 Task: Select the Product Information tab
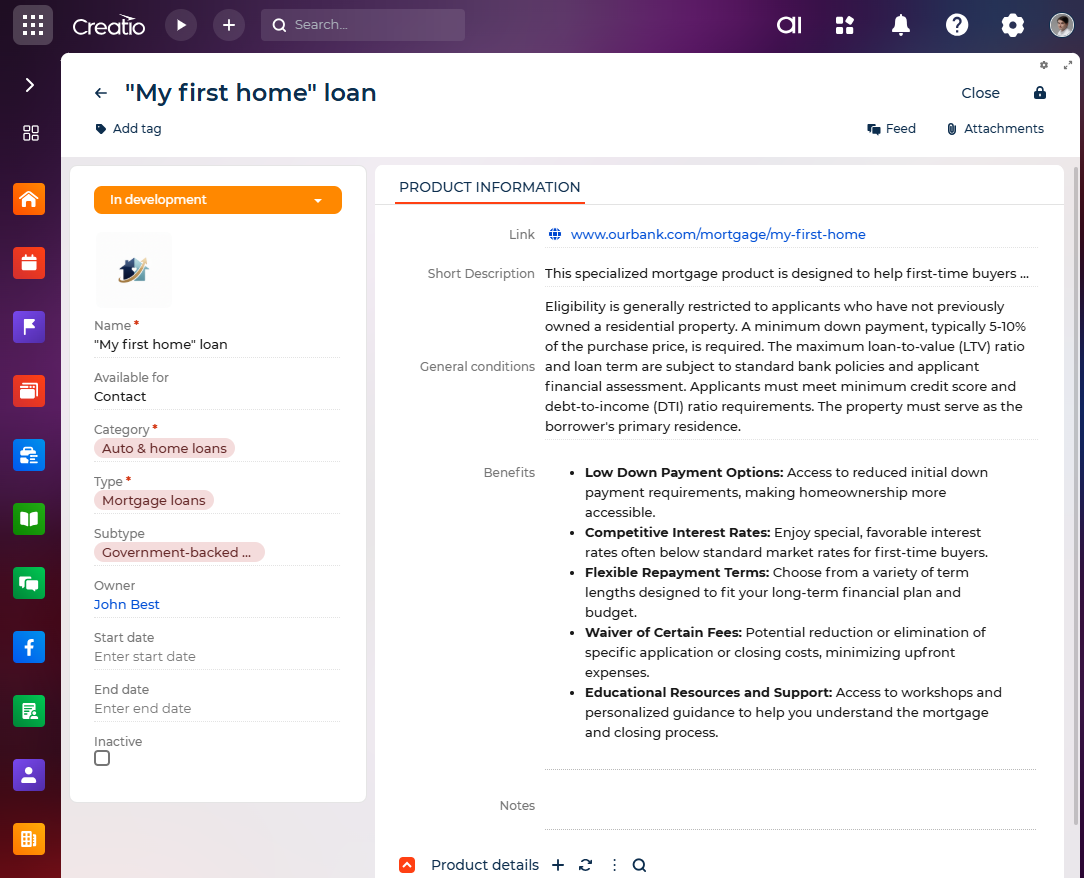(489, 187)
